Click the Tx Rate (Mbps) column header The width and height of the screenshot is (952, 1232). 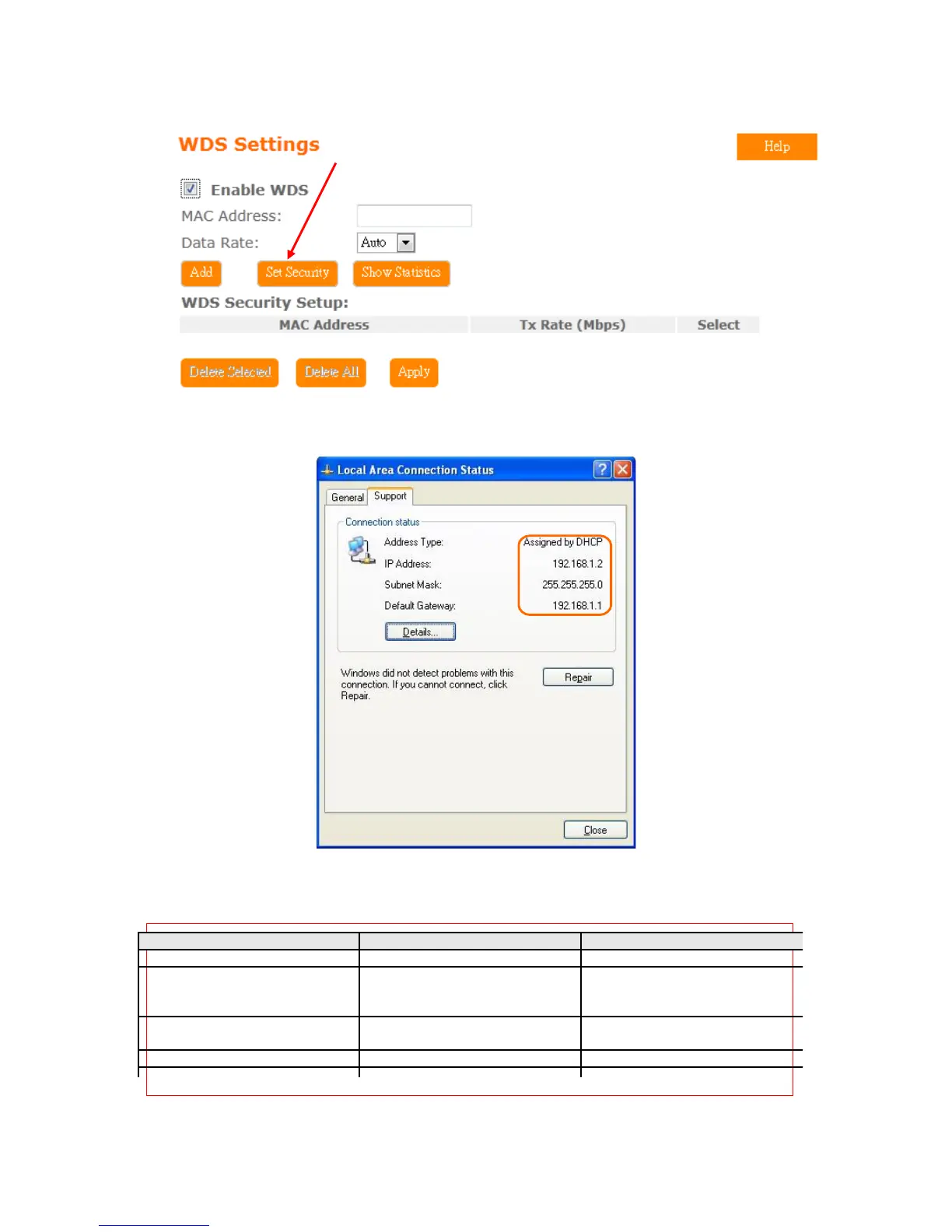point(572,324)
